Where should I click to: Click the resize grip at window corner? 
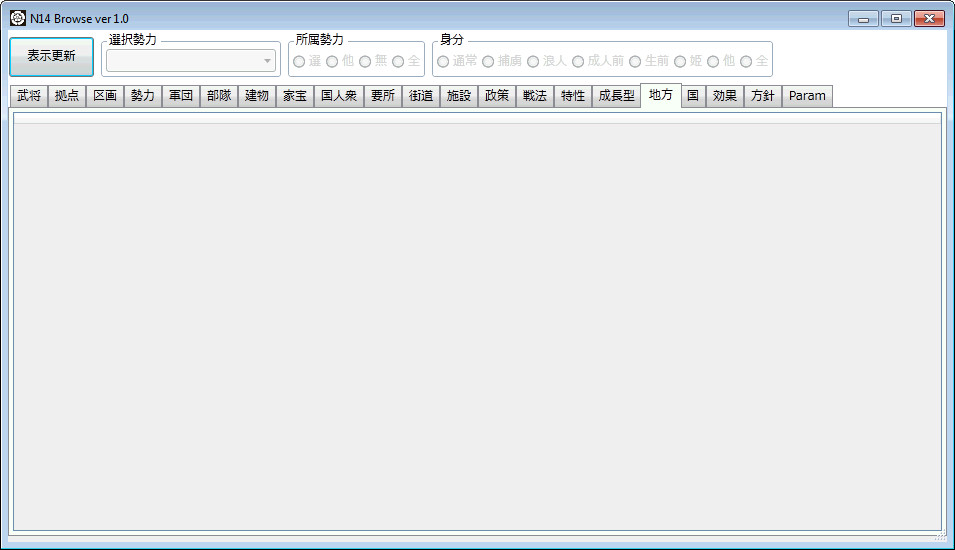click(939, 535)
